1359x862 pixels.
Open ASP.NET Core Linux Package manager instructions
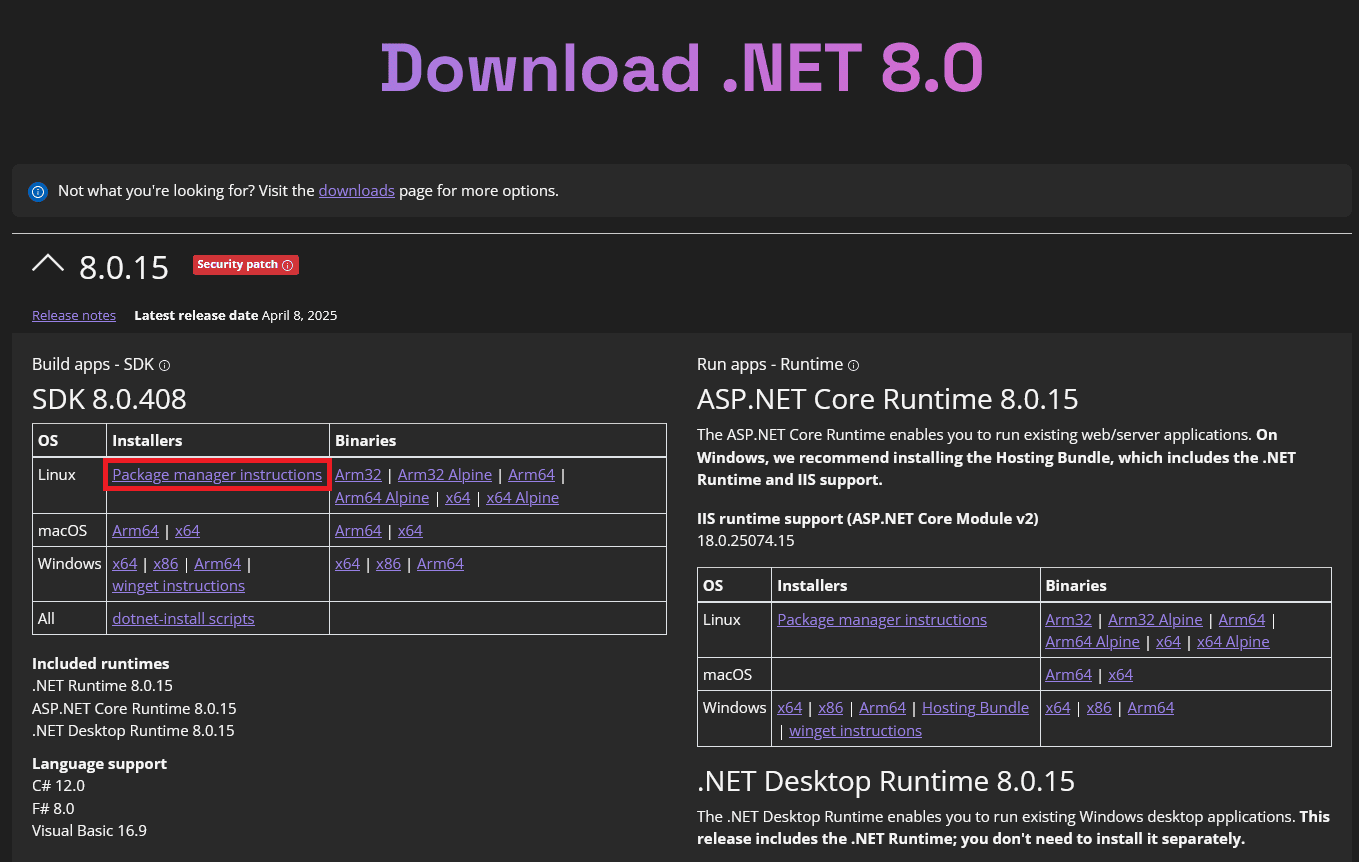(882, 620)
